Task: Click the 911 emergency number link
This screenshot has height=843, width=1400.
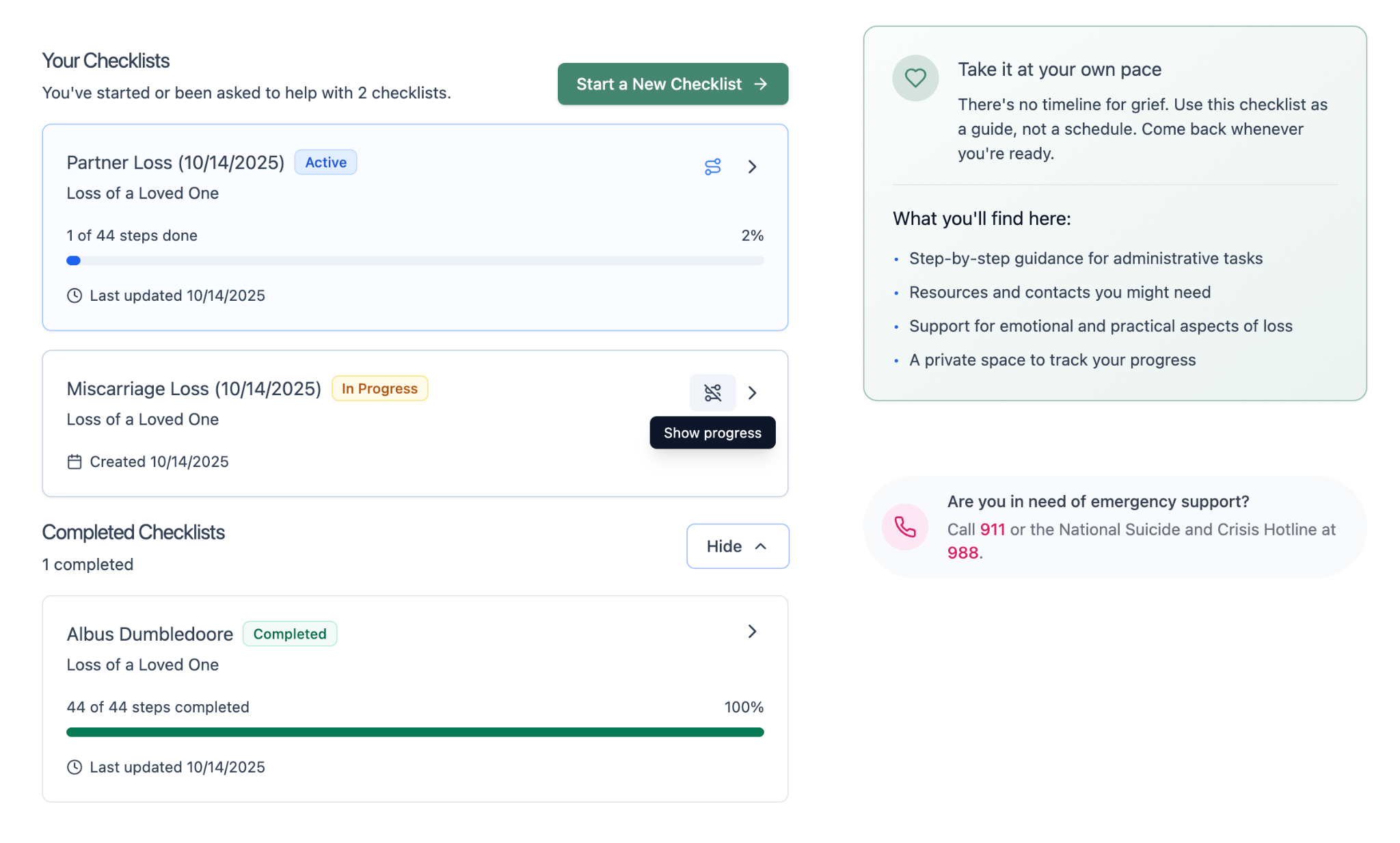Action: tap(992, 530)
